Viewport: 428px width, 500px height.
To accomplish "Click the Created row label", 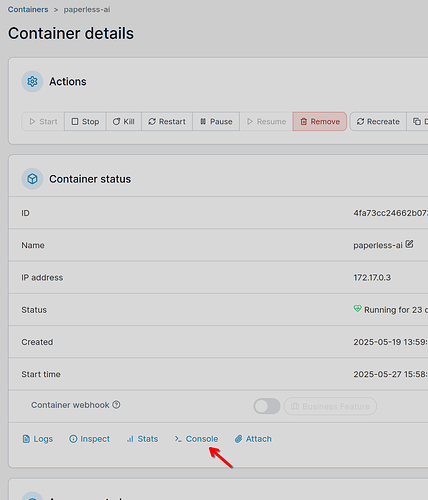I will [37, 342].
